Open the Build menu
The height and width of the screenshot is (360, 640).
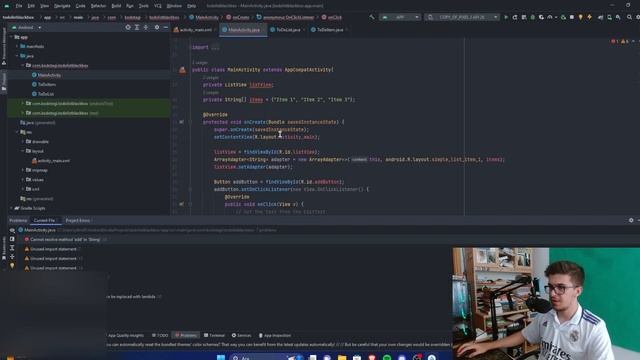point(116,6)
